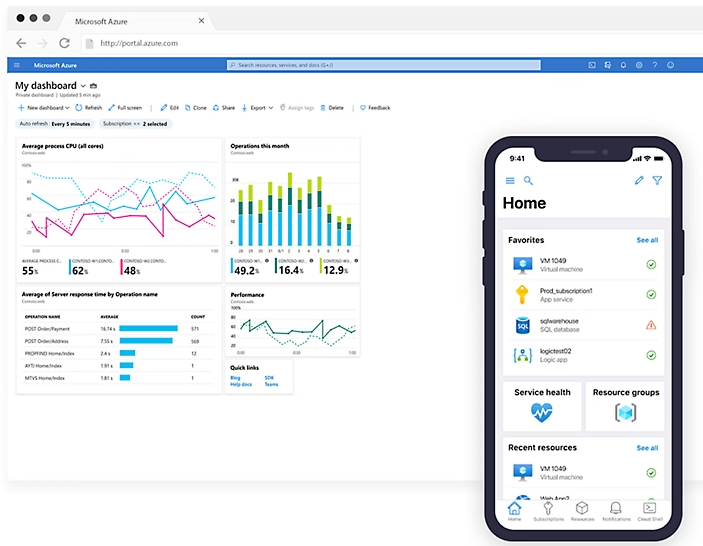Share the dashboard
This screenshot has height=546, width=703.
[x=224, y=108]
